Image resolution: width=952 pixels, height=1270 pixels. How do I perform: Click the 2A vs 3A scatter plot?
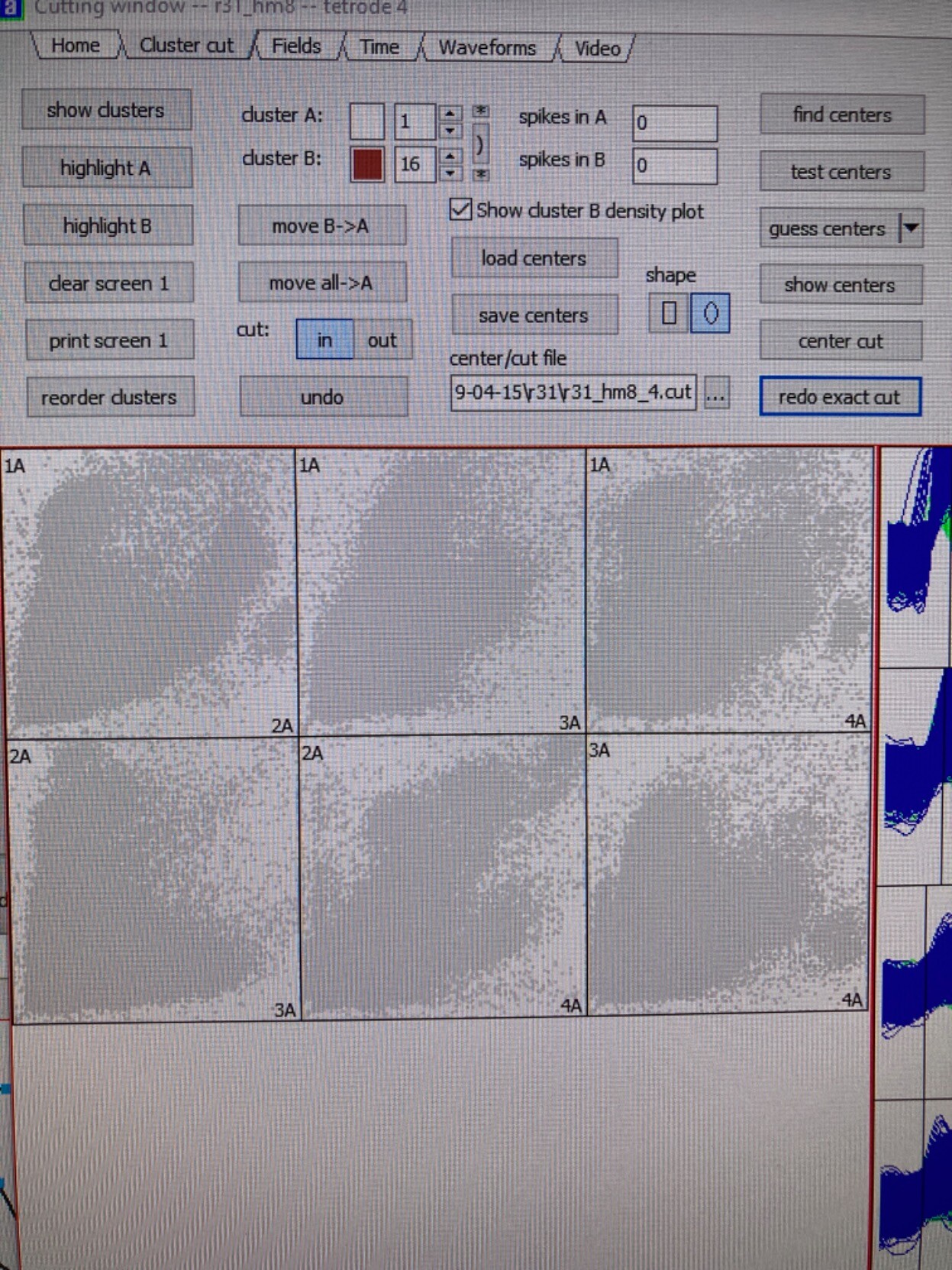pyautogui.click(x=154, y=879)
